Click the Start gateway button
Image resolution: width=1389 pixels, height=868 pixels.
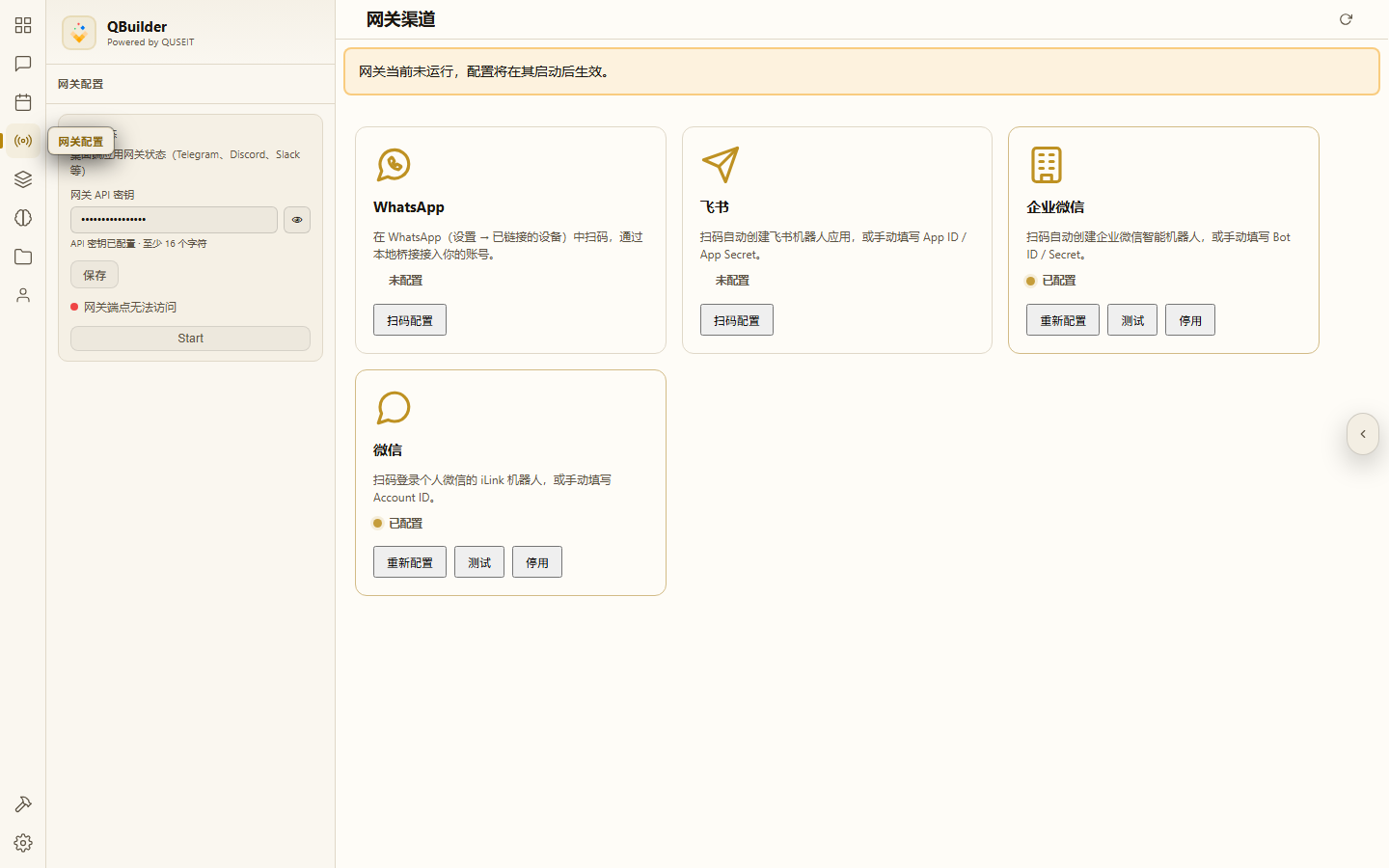[190, 339]
